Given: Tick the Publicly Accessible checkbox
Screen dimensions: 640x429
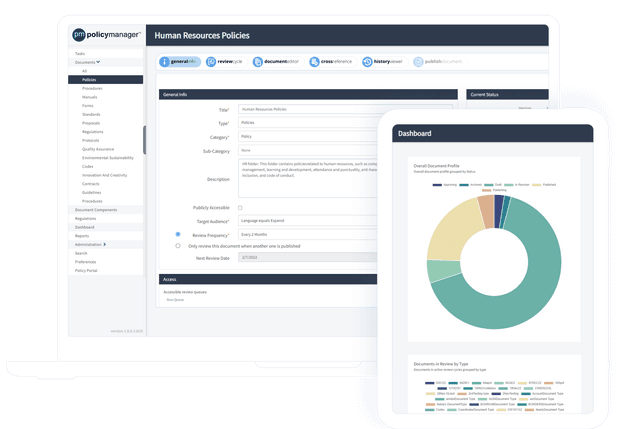Looking at the screenshot, I should 240,208.
